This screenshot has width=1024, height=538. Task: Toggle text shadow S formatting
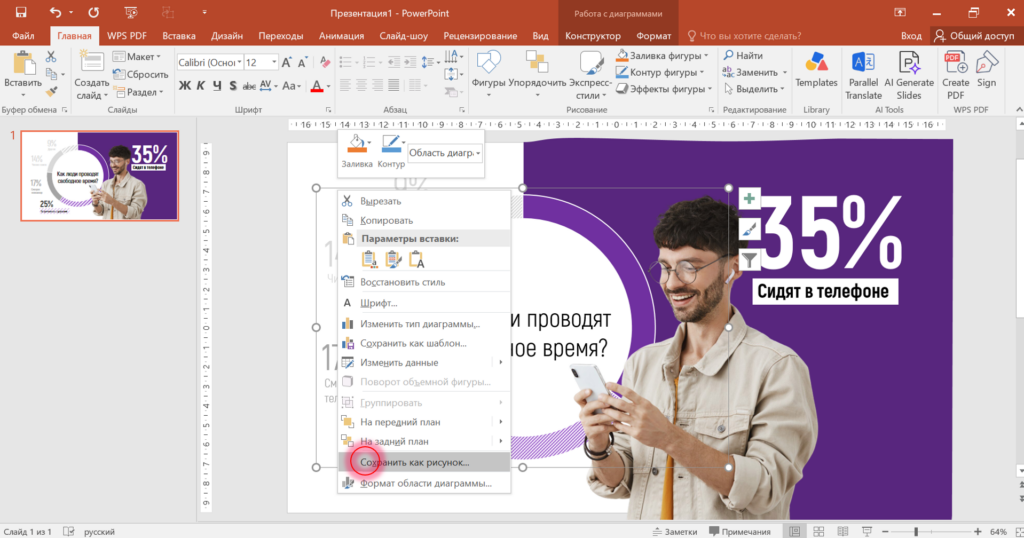tap(232, 86)
